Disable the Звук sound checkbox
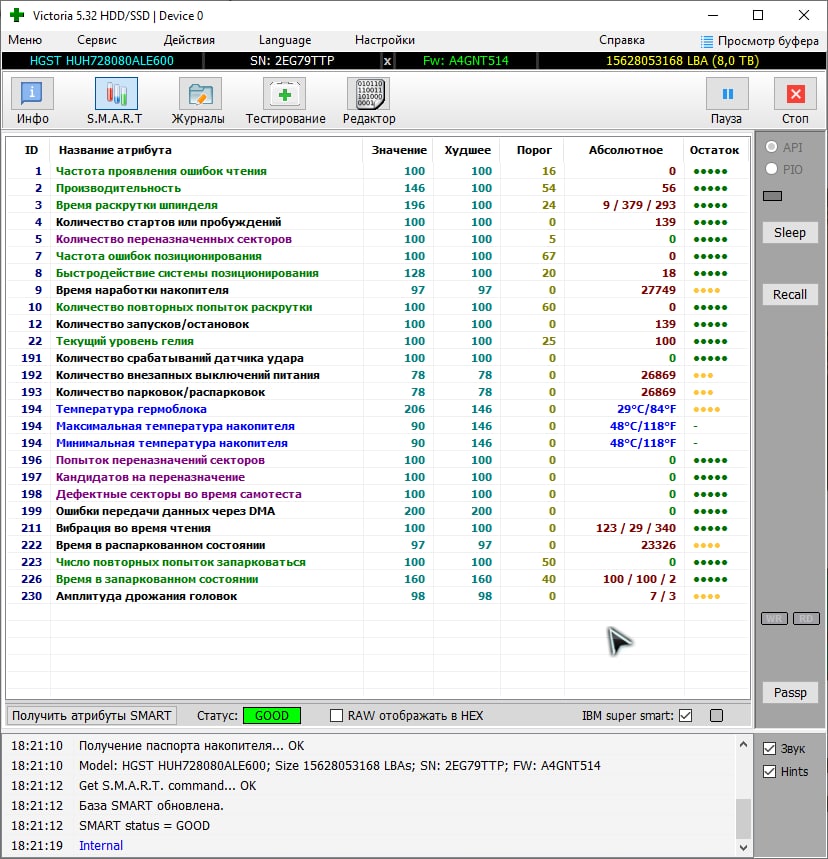The height and width of the screenshot is (859, 828). pyautogui.click(x=769, y=749)
